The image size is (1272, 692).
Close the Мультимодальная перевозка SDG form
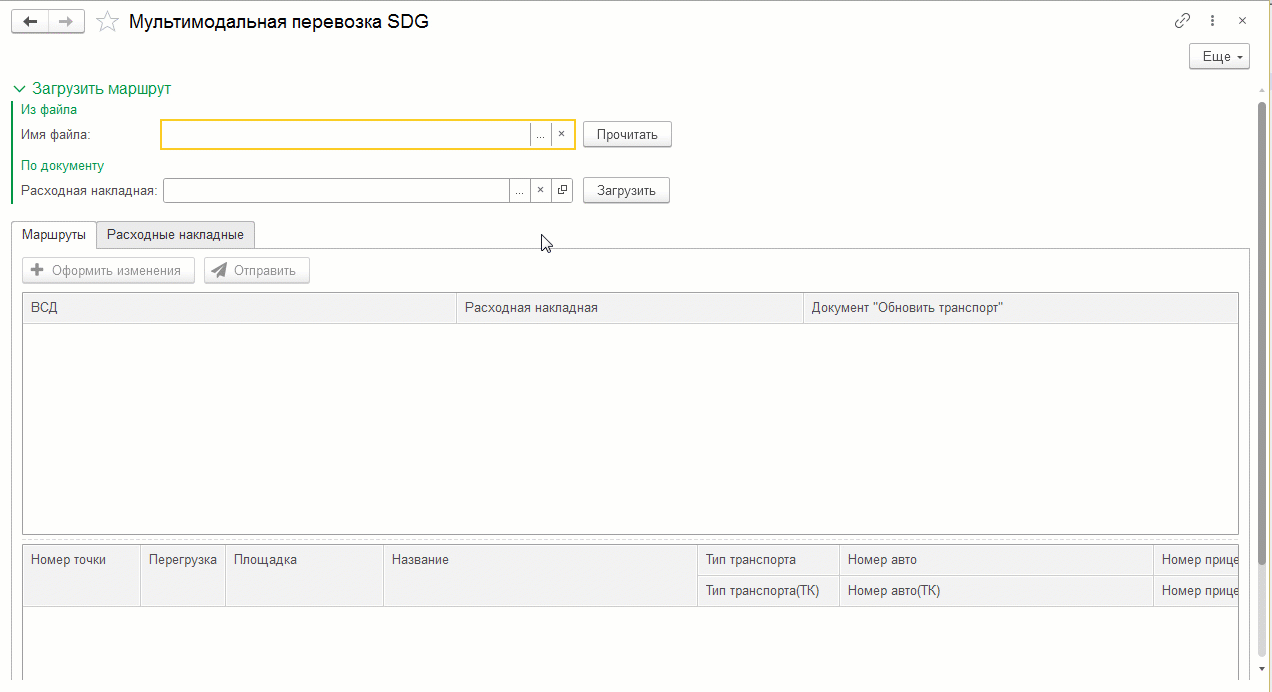tap(1242, 20)
